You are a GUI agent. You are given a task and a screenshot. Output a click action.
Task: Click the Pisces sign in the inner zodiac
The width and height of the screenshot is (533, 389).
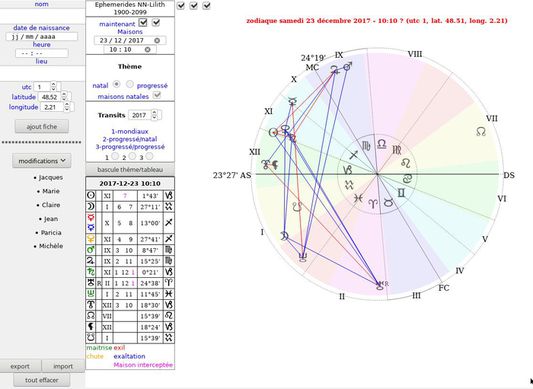(358, 198)
